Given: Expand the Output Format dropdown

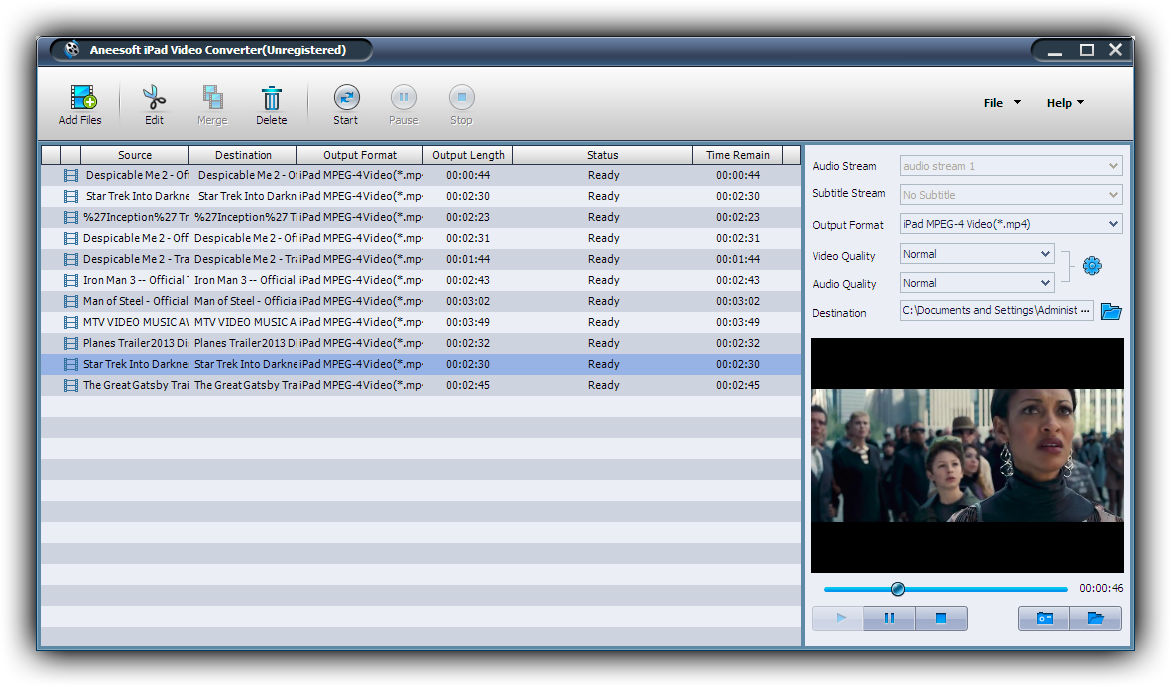Looking at the screenshot, I should point(1011,225).
